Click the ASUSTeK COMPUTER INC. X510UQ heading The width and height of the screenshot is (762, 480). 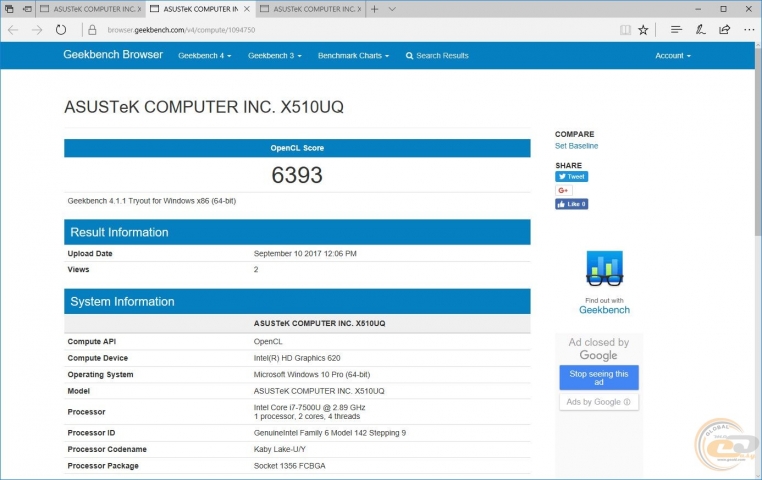204,107
